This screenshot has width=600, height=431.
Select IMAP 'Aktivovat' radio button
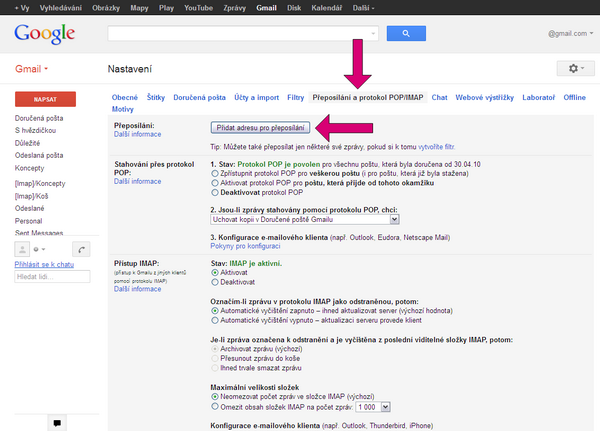click(x=215, y=273)
